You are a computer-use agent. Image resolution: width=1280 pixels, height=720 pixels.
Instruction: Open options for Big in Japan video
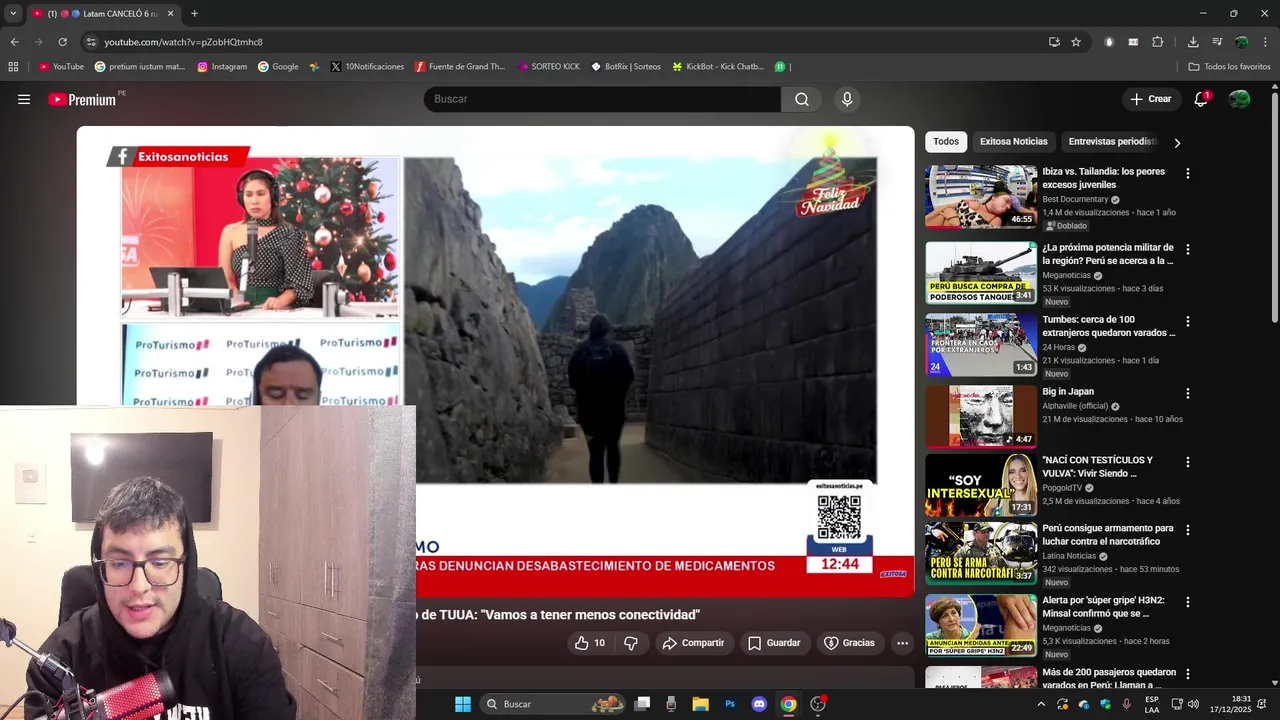(x=1187, y=393)
